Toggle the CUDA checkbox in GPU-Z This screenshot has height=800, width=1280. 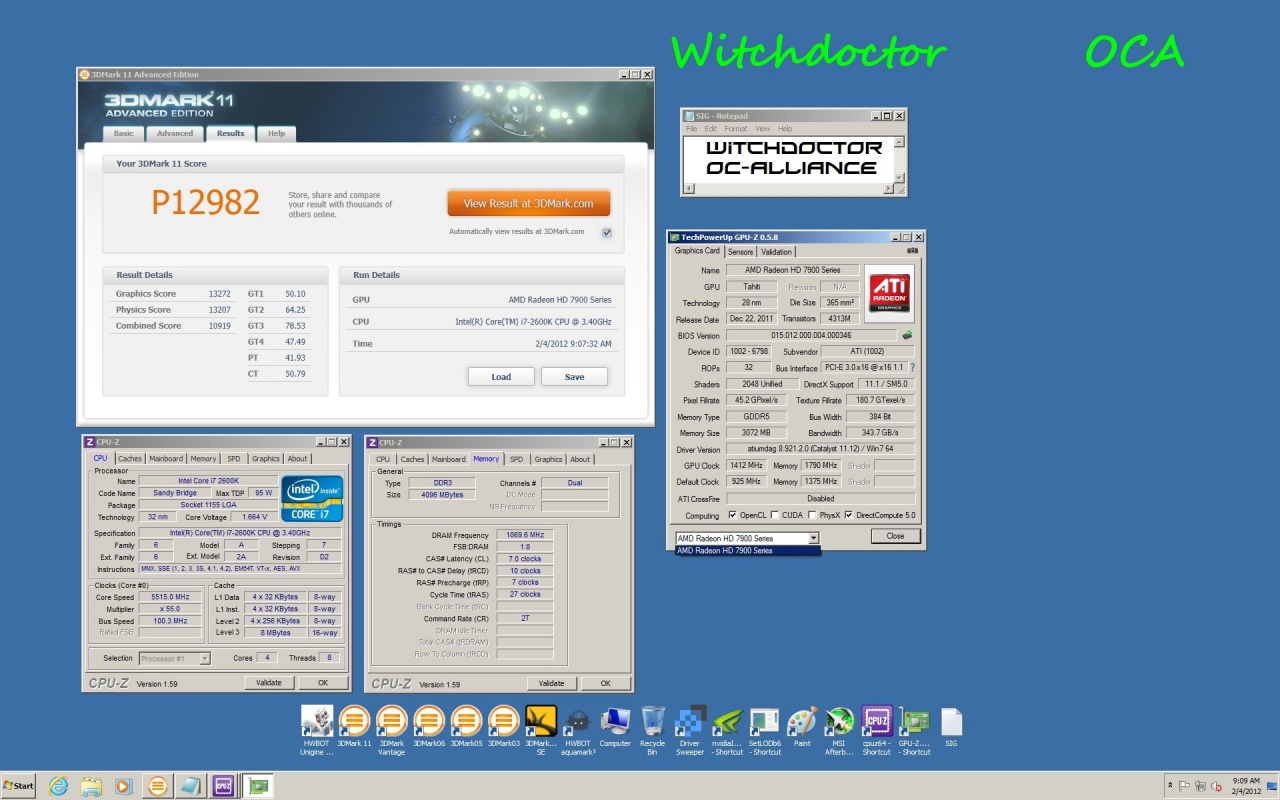tap(776, 515)
